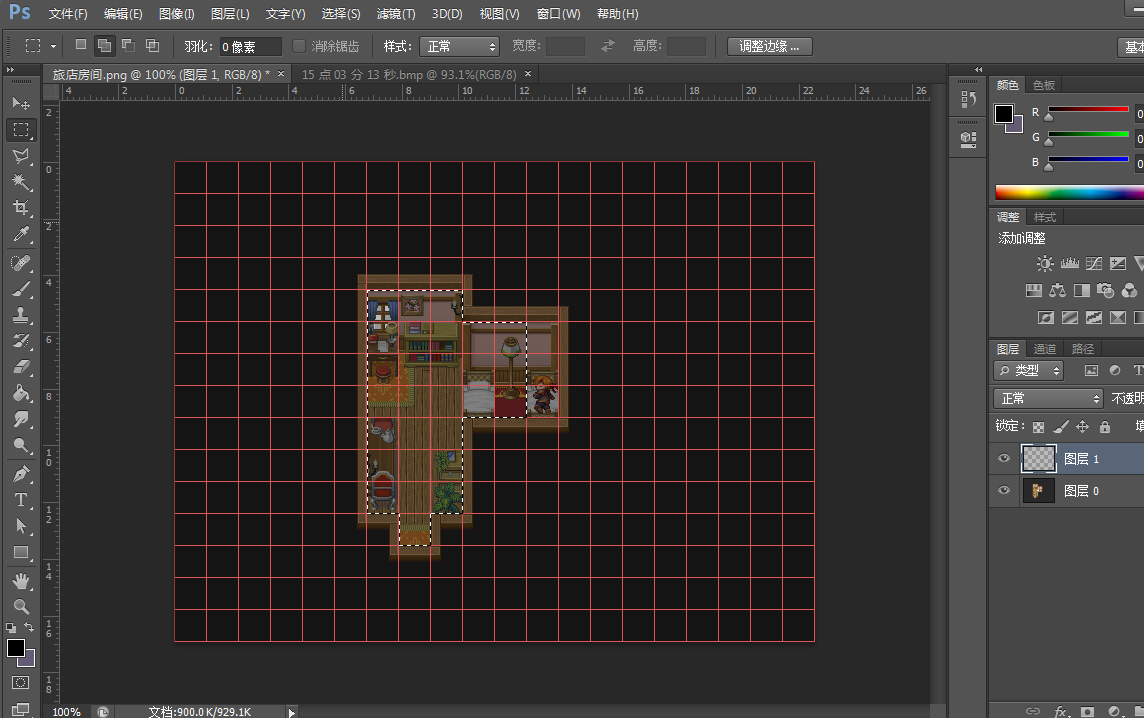The width and height of the screenshot is (1144, 718).
Task: Choose Subtract from Selection mode
Action: [x=128, y=45]
